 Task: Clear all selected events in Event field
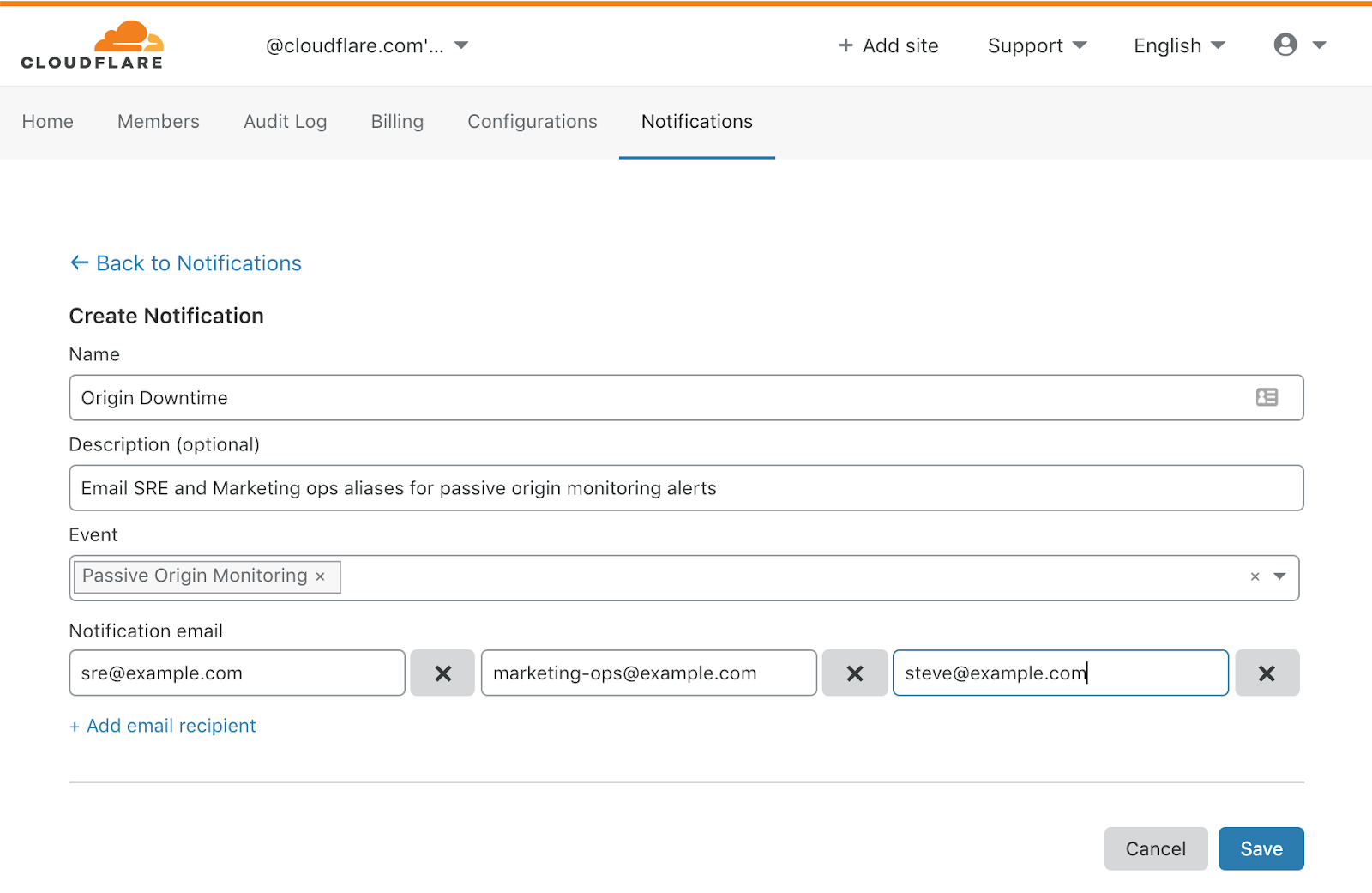tap(1255, 576)
